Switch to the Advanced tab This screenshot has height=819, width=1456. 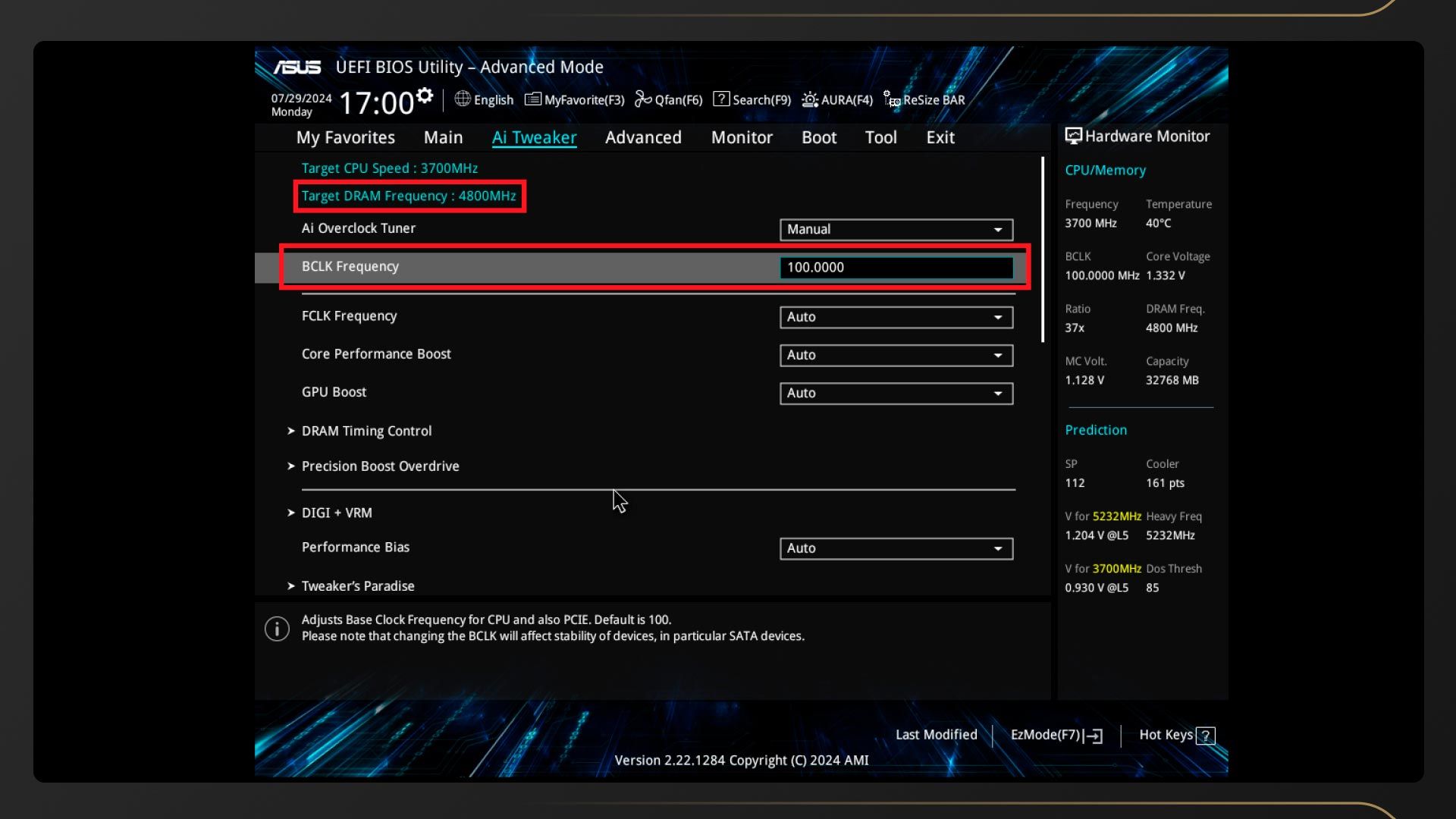click(x=643, y=137)
